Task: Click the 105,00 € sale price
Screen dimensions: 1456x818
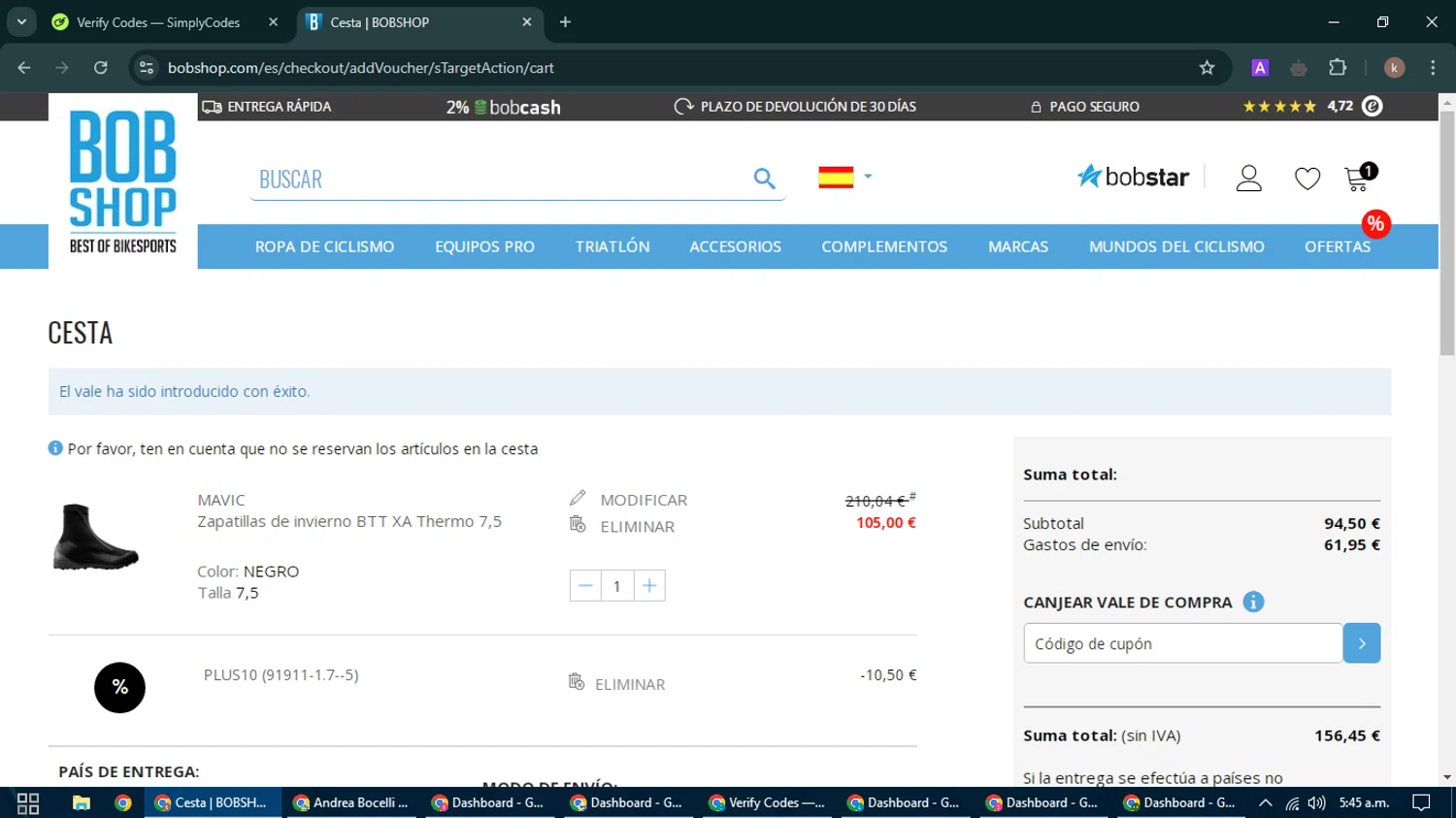Action: [x=885, y=522]
